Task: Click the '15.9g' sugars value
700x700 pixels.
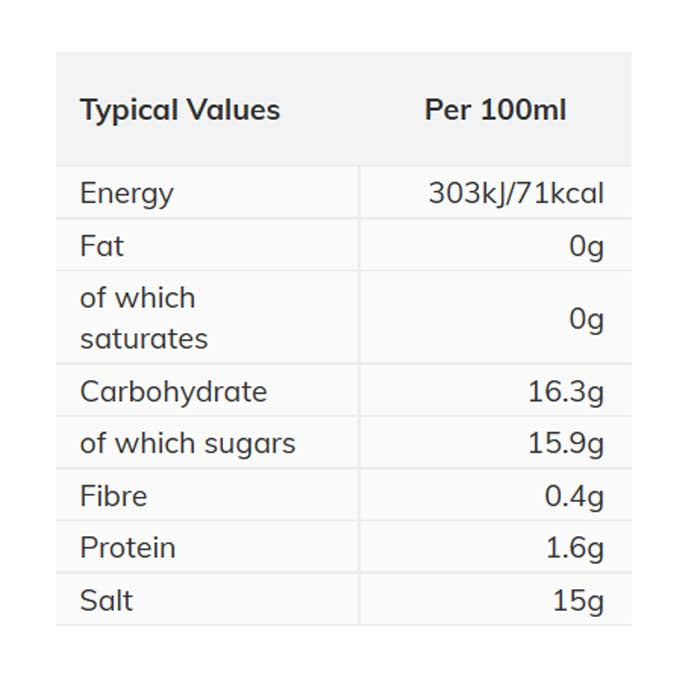Action: [566, 443]
